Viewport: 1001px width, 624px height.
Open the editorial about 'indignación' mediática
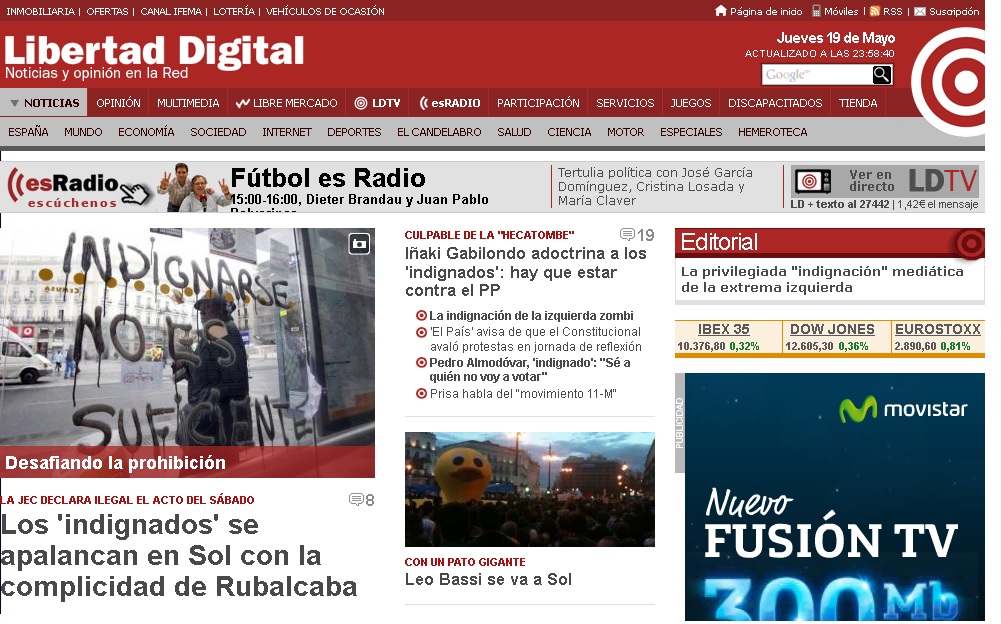822,279
